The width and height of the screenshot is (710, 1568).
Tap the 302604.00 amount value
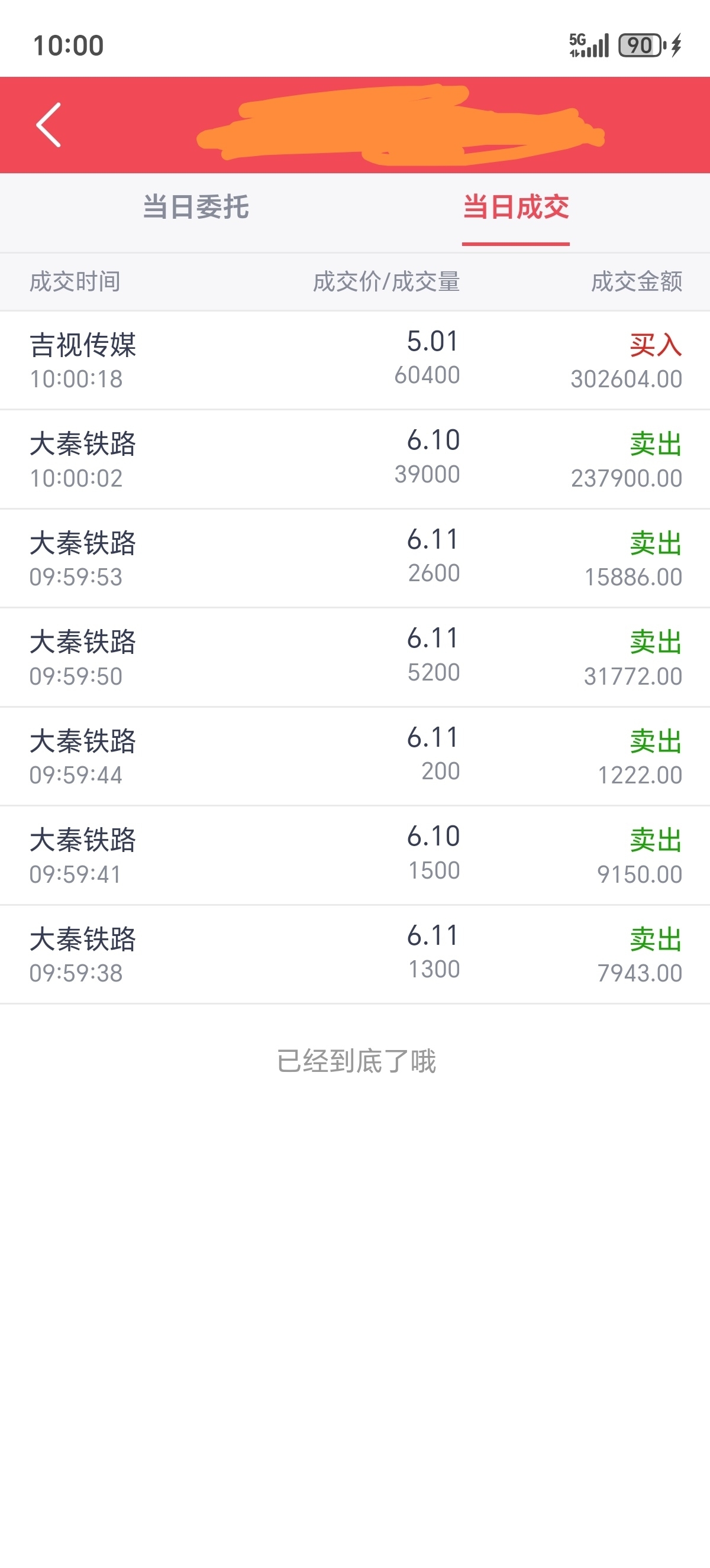627,379
